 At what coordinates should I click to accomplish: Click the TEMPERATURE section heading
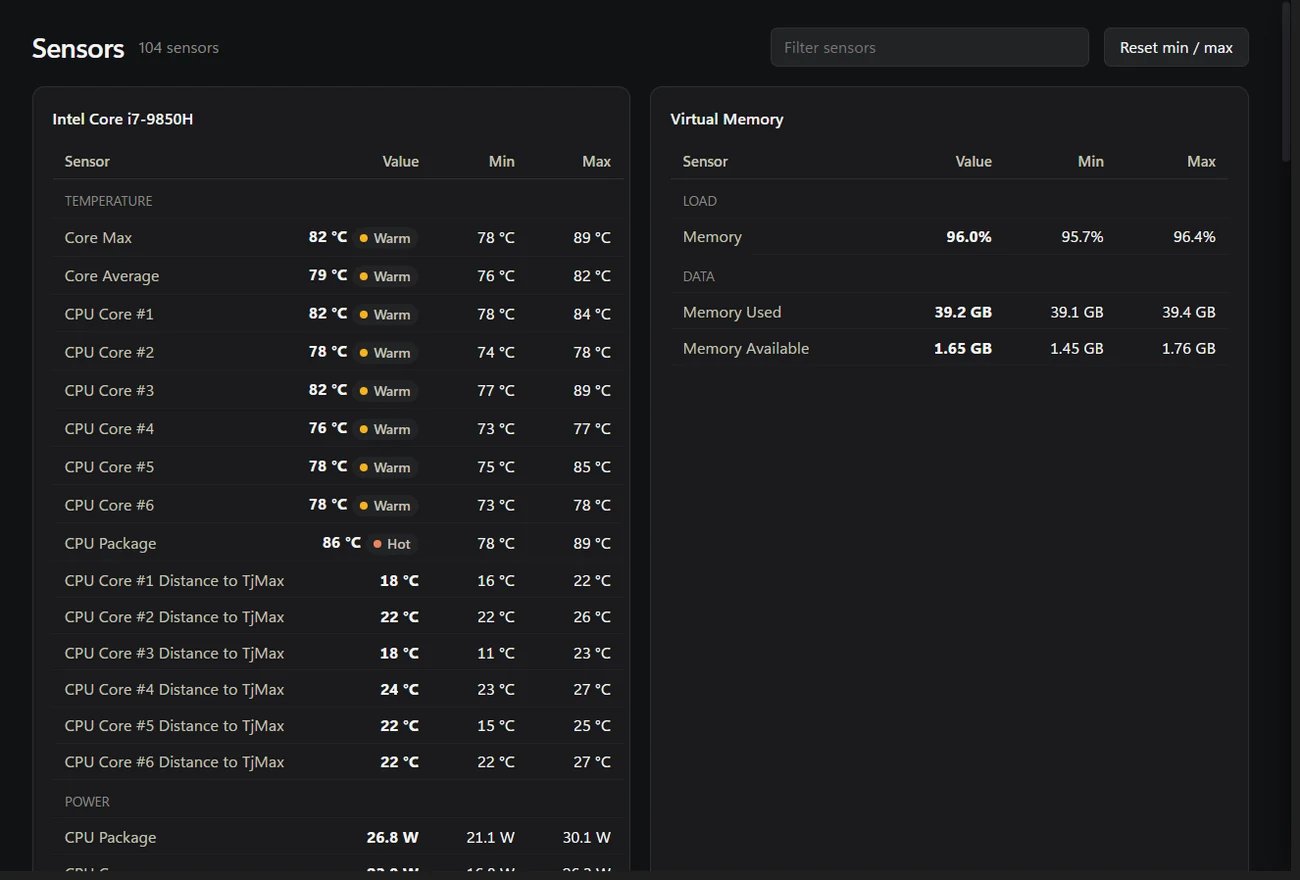[108, 201]
